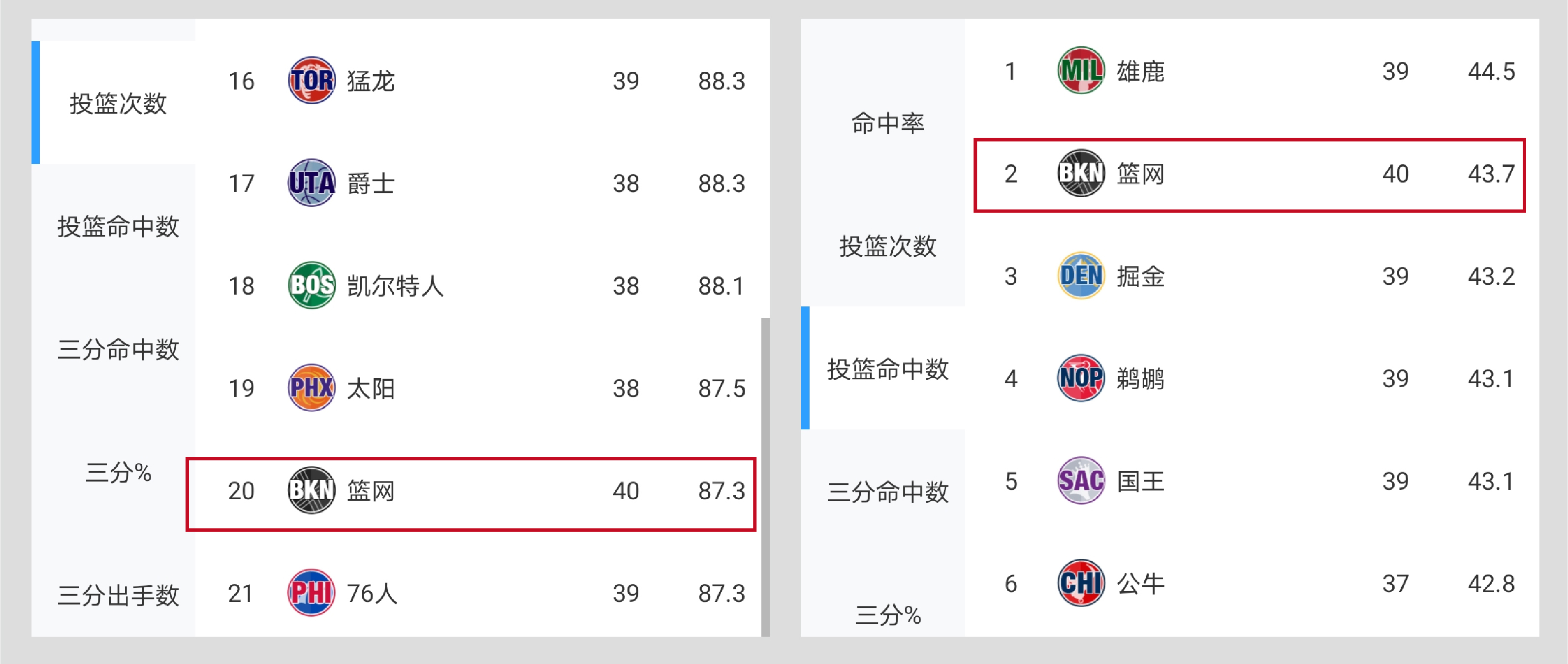Screen dimensions: 1568x664
Task: Select the Raptors TOR team logo
Action: pos(311,80)
